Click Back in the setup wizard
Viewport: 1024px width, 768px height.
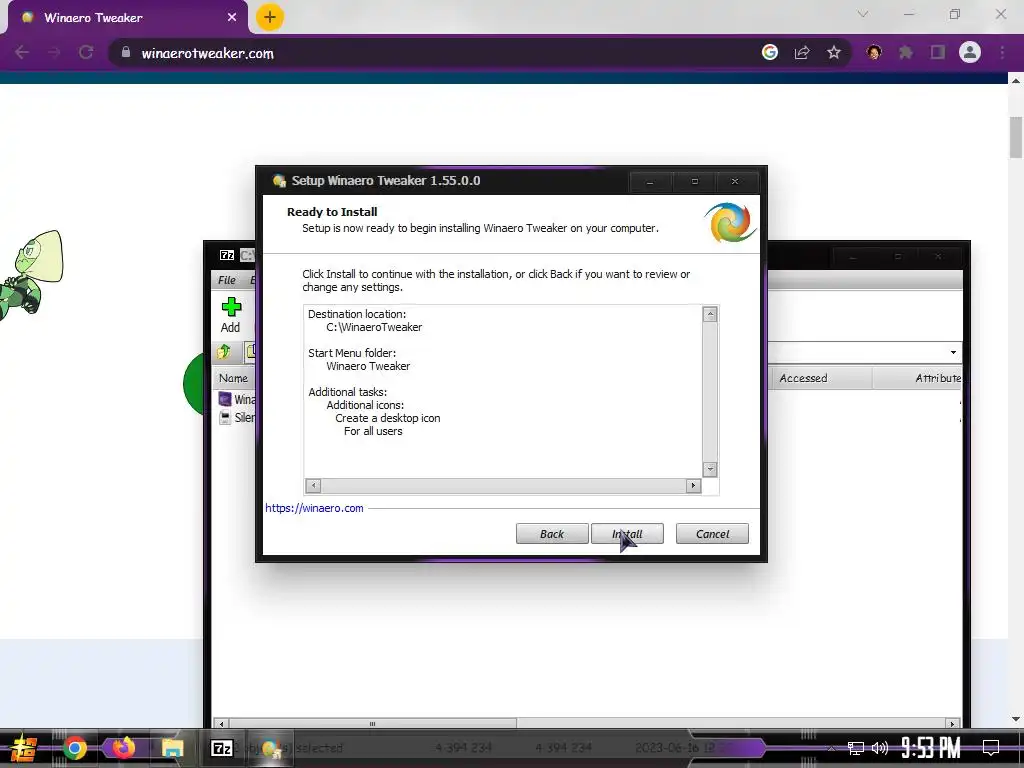click(552, 534)
